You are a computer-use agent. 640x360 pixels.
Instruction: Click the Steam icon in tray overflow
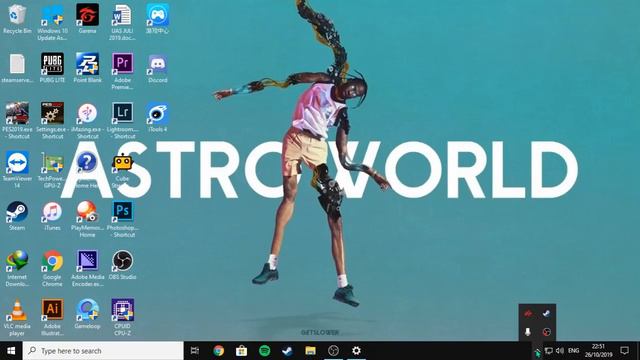546,313
